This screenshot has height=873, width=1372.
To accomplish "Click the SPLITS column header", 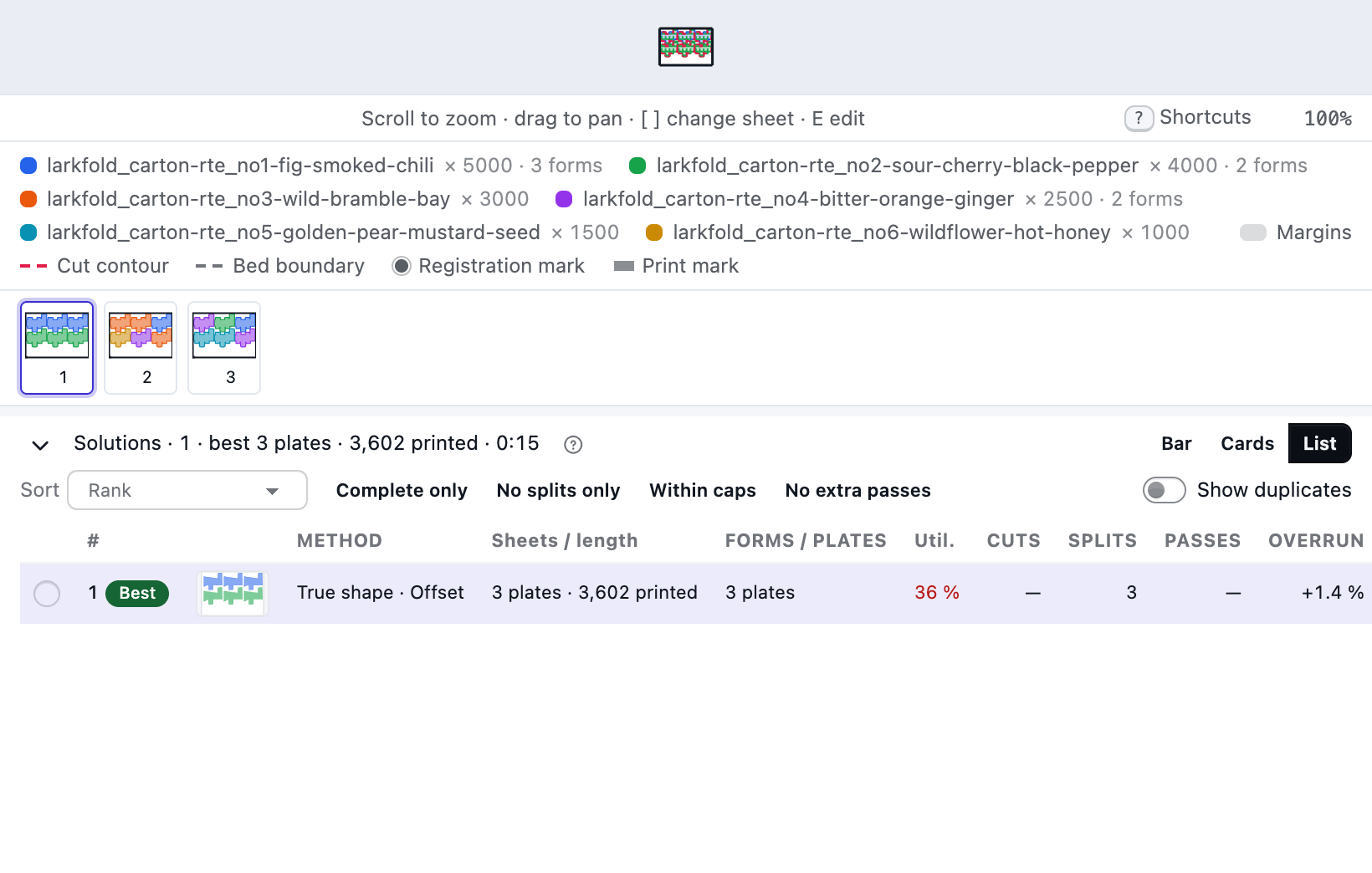I will tap(1103, 541).
